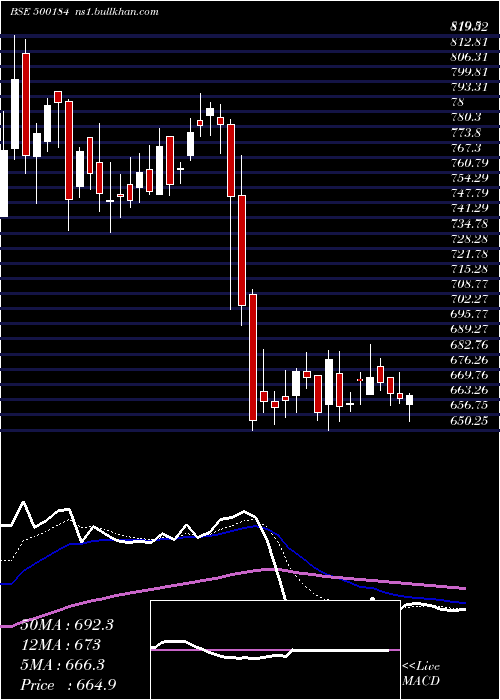The image size is (500, 700).
Task: Select the 747.79 price value
Action: [x=470, y=193]
